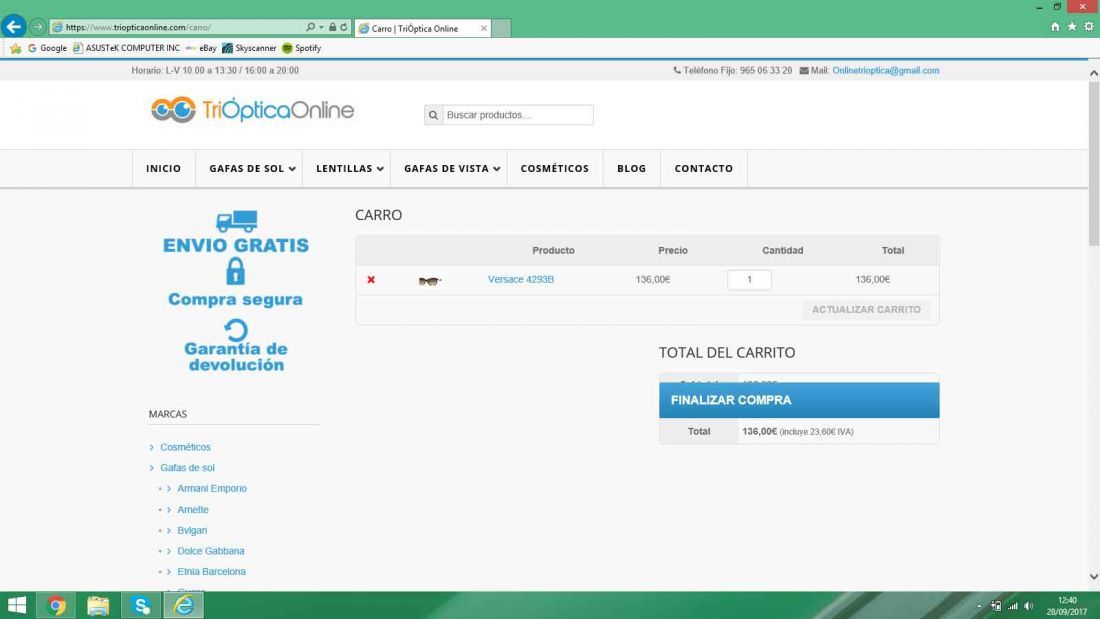Click ACTUALIZAR CARRITO button

[x=866, y=310]
